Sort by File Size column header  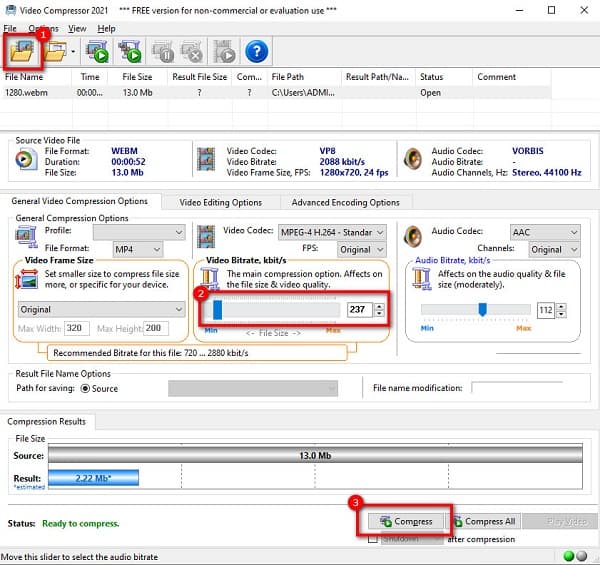point(137,77)
